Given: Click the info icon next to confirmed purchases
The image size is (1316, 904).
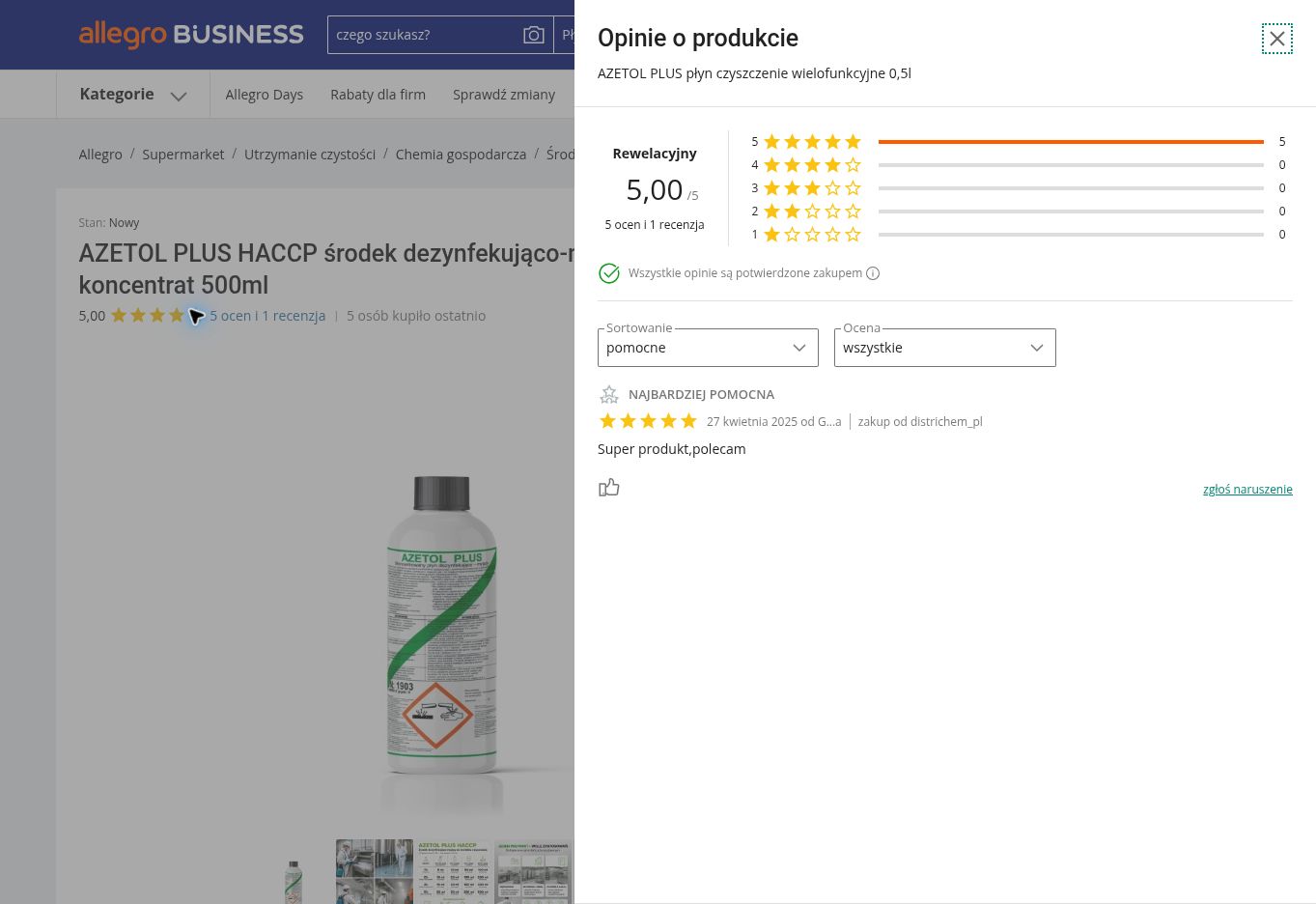Looking at the screenshot, I should (873, 273).
